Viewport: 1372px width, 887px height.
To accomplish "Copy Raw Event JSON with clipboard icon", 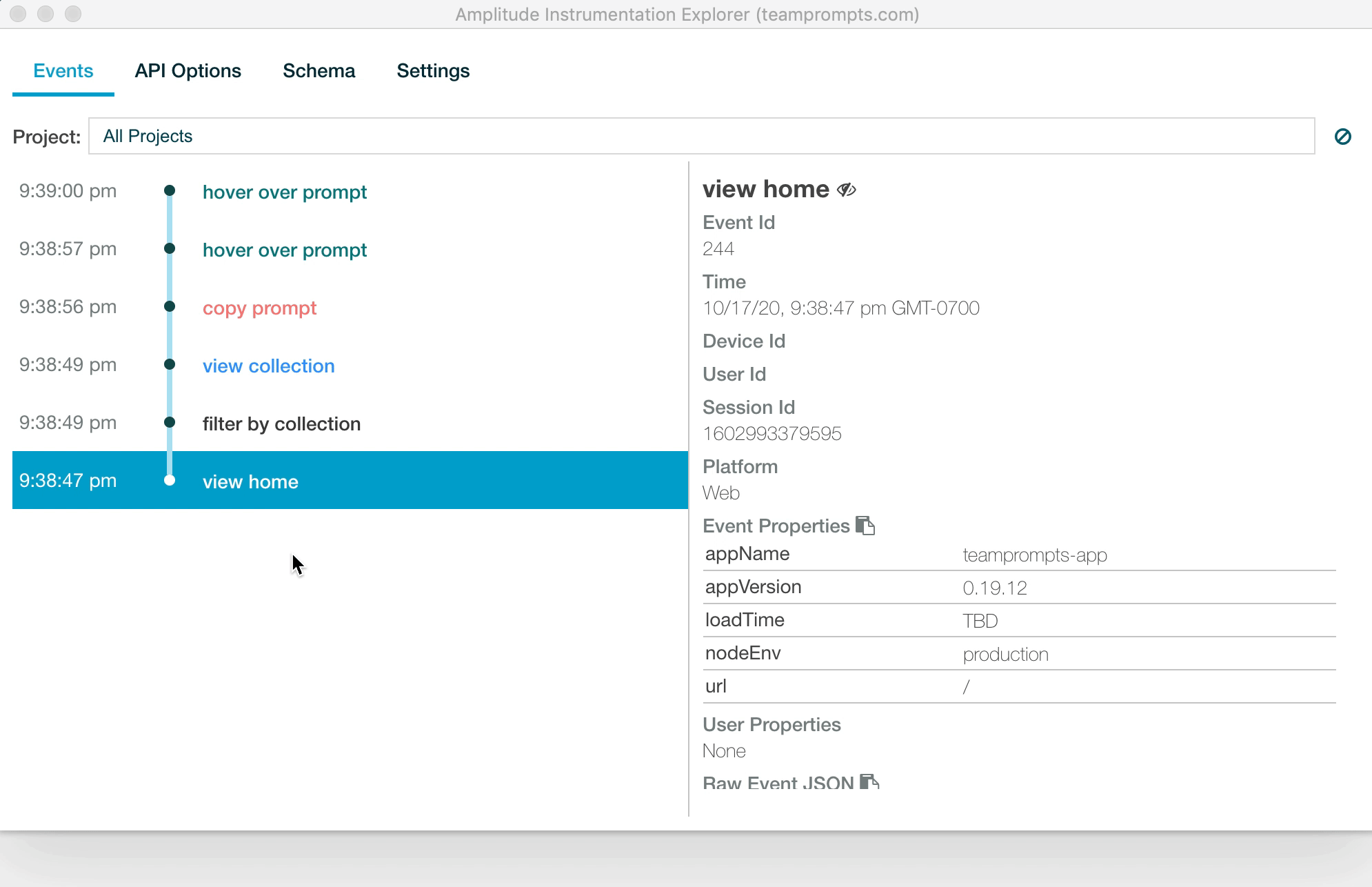I will [869, 781].
